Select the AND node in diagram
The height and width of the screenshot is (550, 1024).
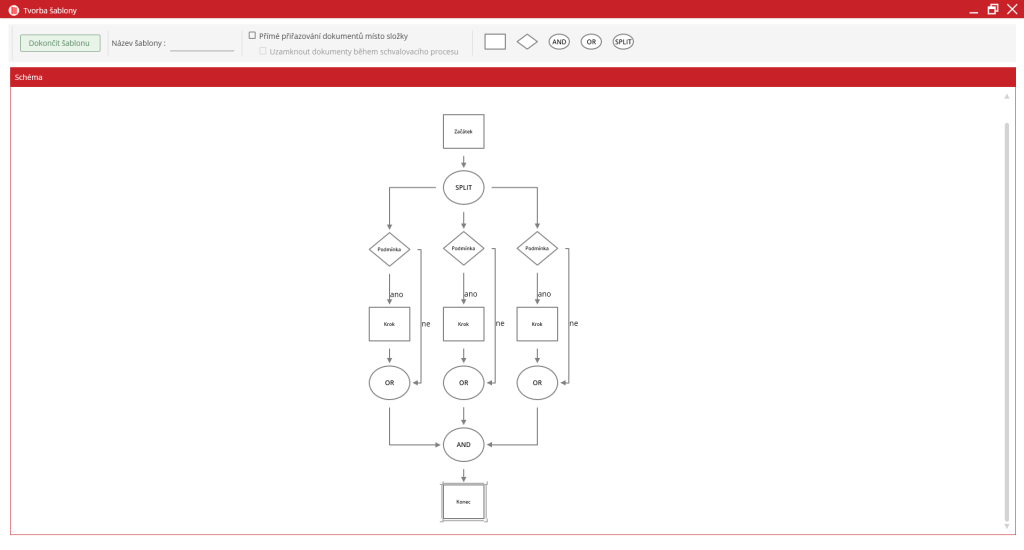[463, 443]
